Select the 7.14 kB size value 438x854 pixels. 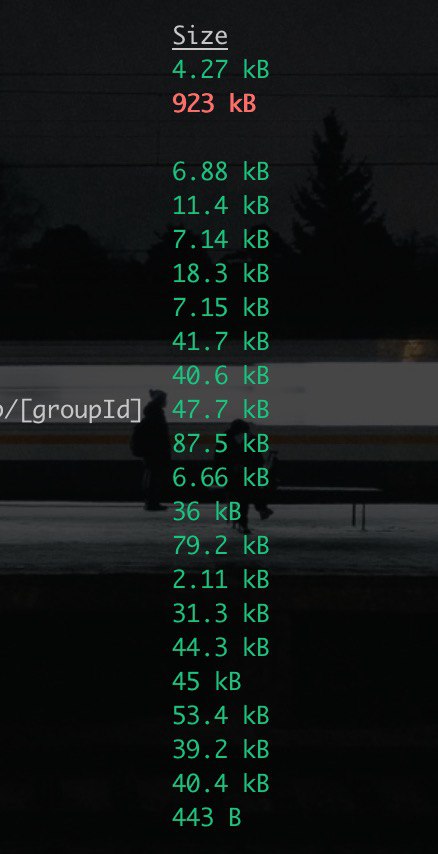click(x=221, y=240)
